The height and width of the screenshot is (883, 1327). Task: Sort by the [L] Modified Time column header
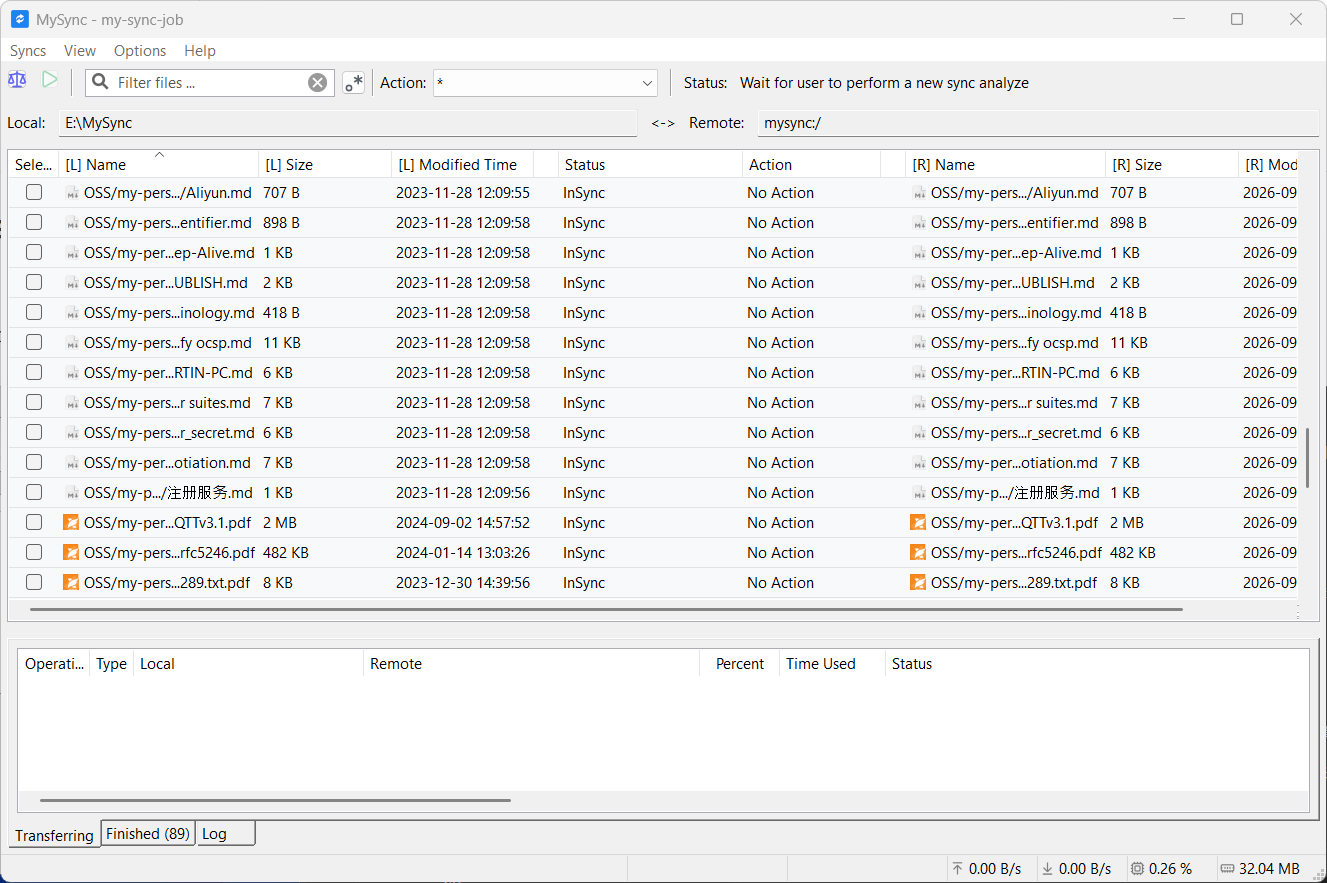tap(463, 165)
